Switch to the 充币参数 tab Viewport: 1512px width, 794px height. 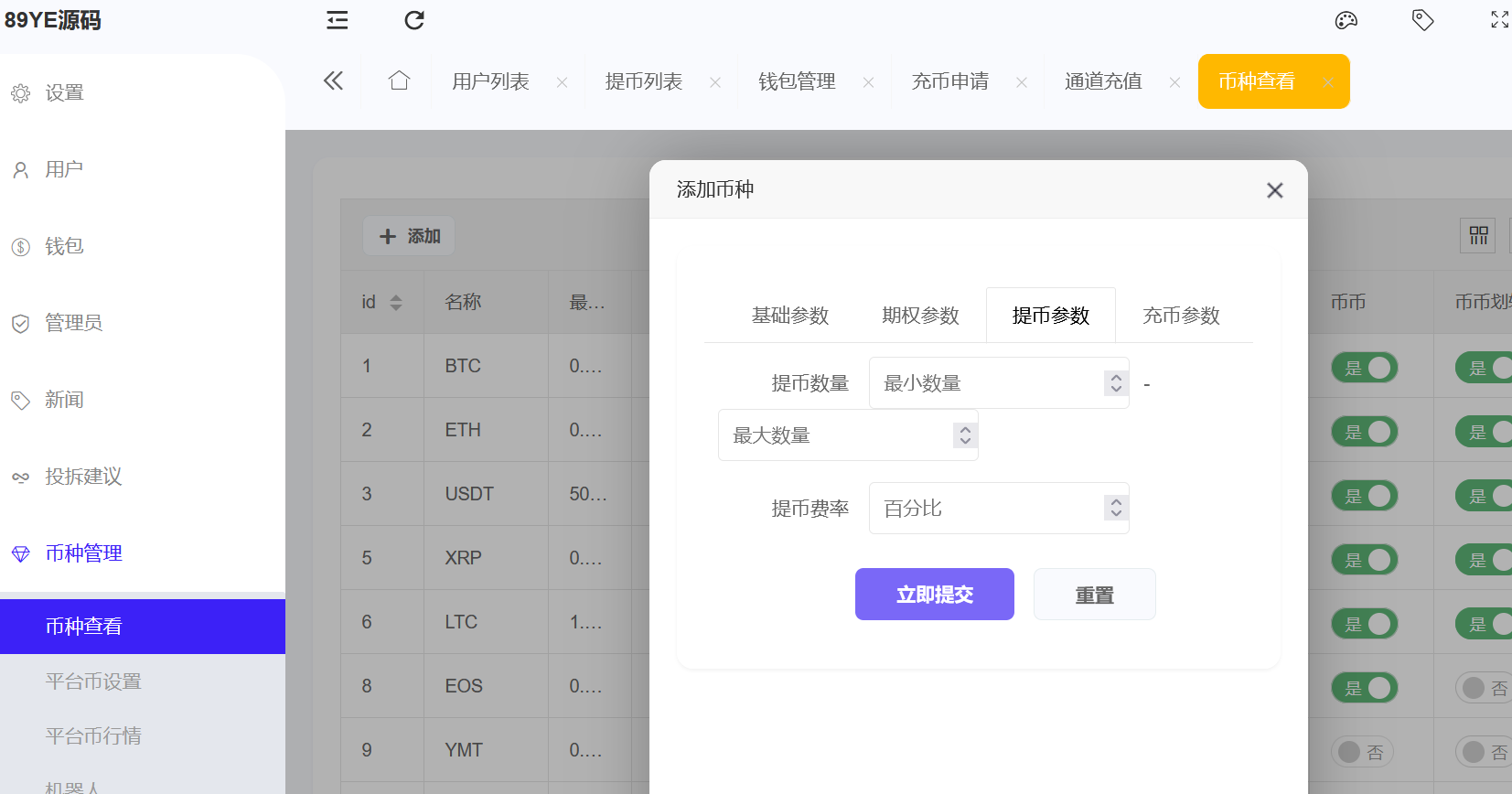pos(1181,316)
